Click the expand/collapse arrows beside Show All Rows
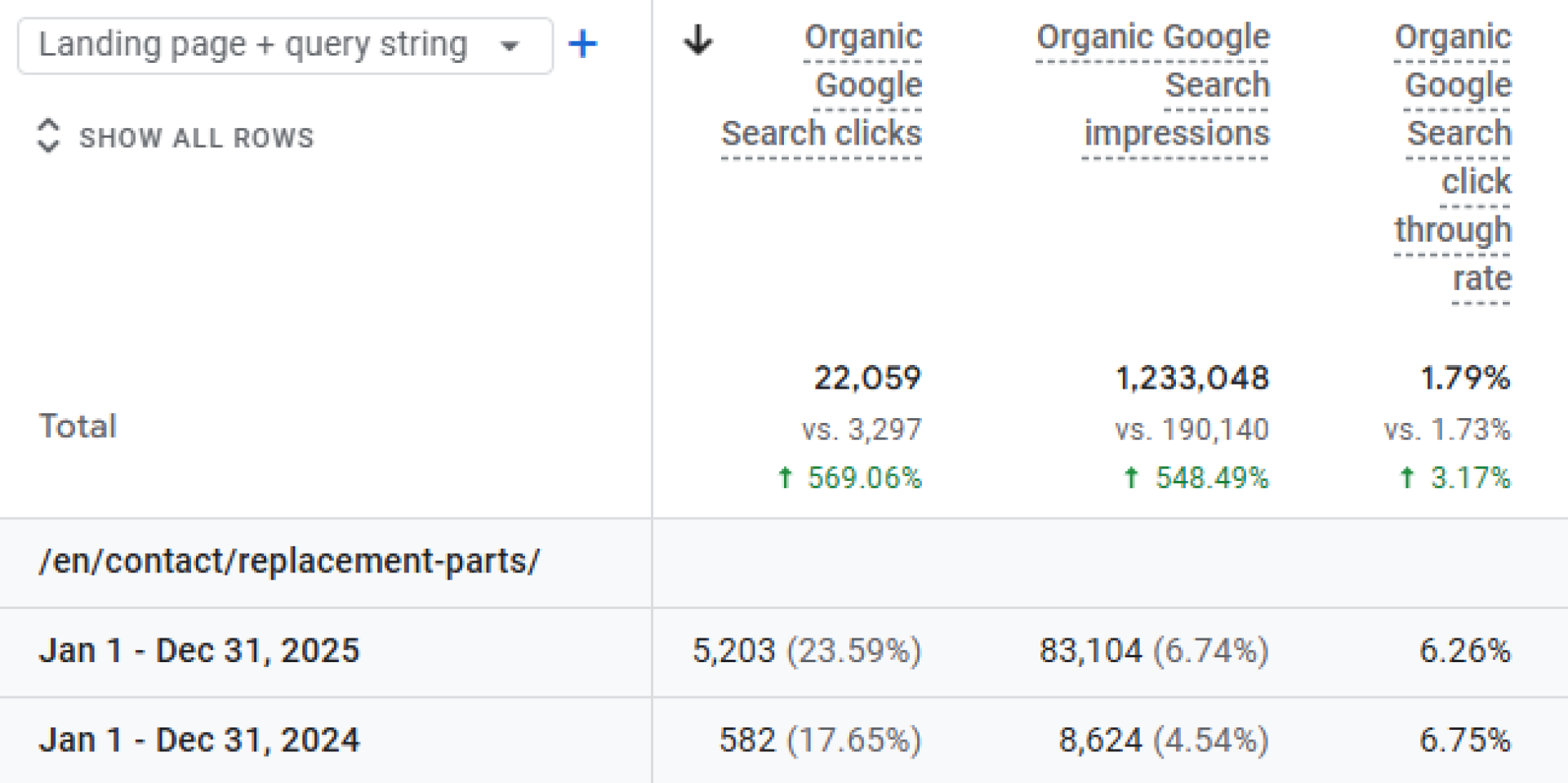 click(x=48, y=136)
